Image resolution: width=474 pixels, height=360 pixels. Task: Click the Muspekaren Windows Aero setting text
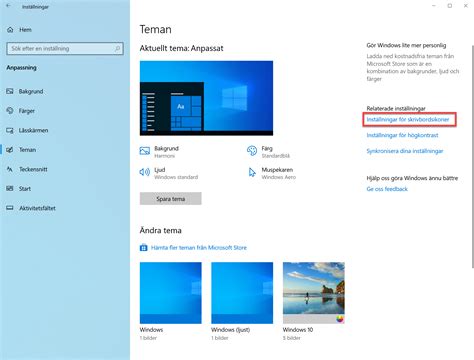coord(279,173)
